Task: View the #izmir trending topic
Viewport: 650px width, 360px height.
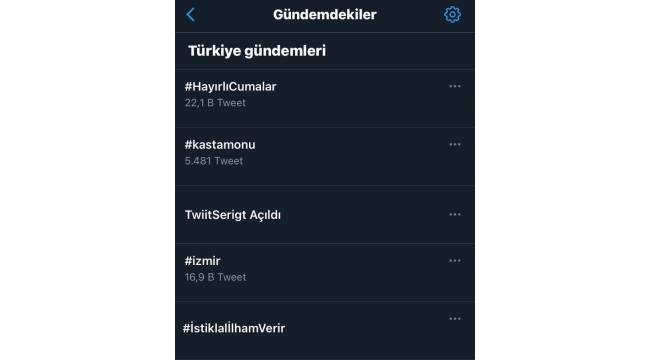Action: pos(202,261)
